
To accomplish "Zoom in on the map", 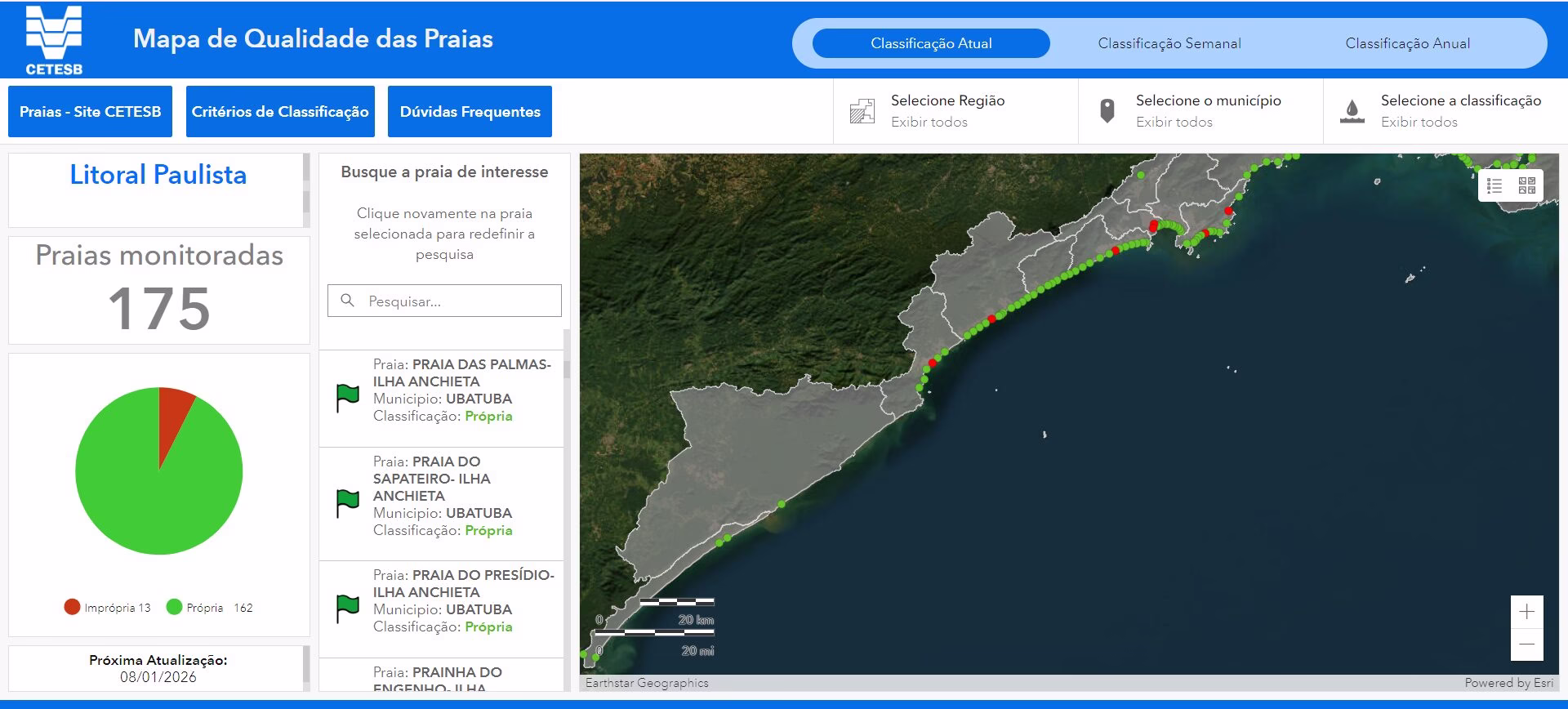I will click(x=1526, y=612).
